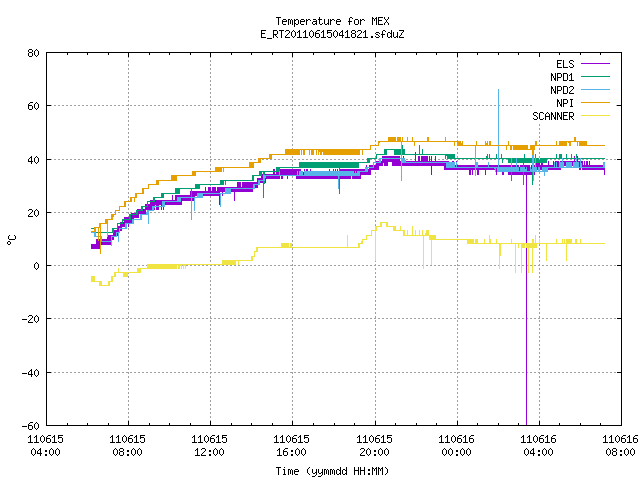Select the SCANNER legend label
The image size is (640, 480).
pyautogui.click(x=553, y=116)
